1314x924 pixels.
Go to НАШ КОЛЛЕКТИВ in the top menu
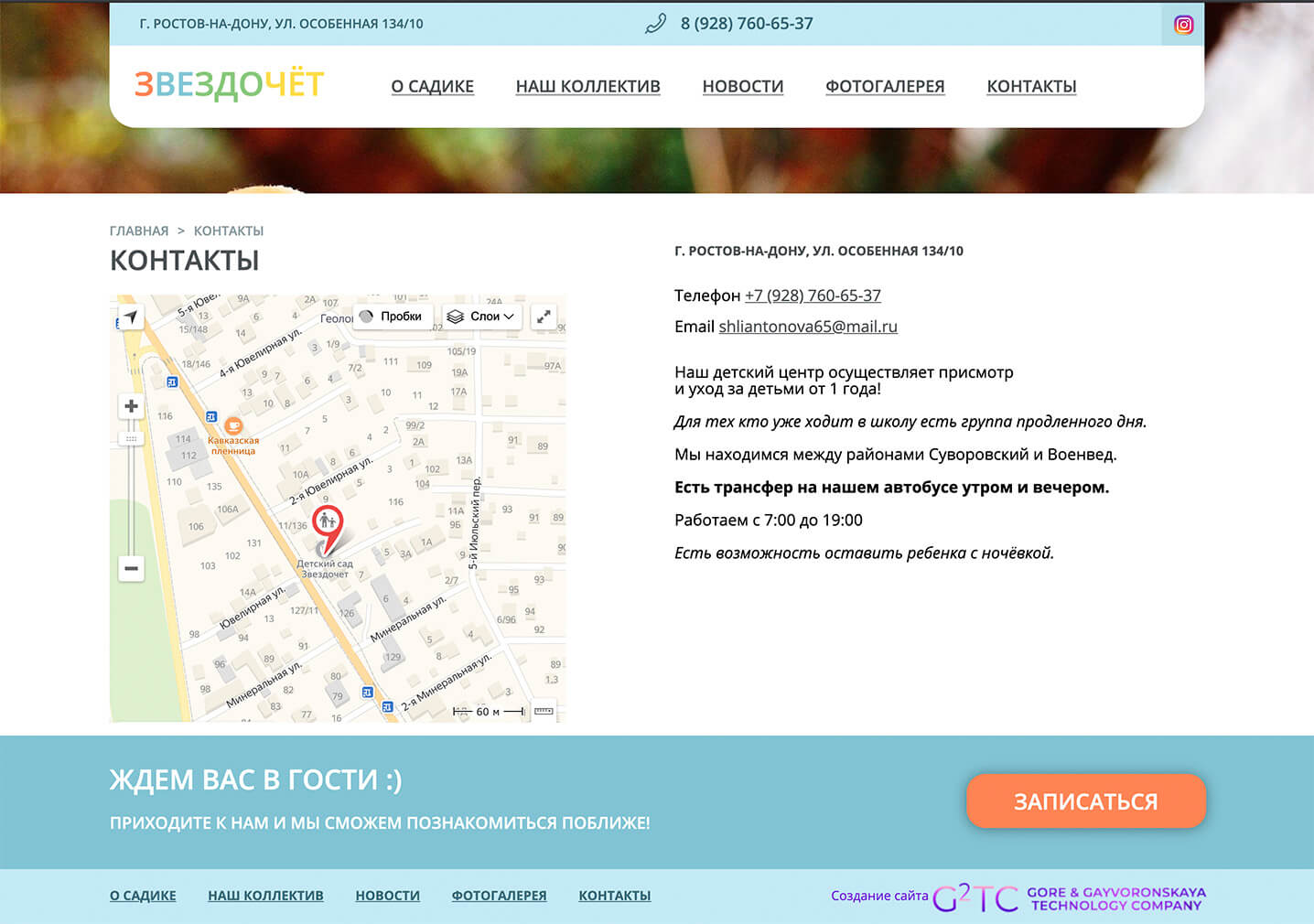click(x=587, y=86)
